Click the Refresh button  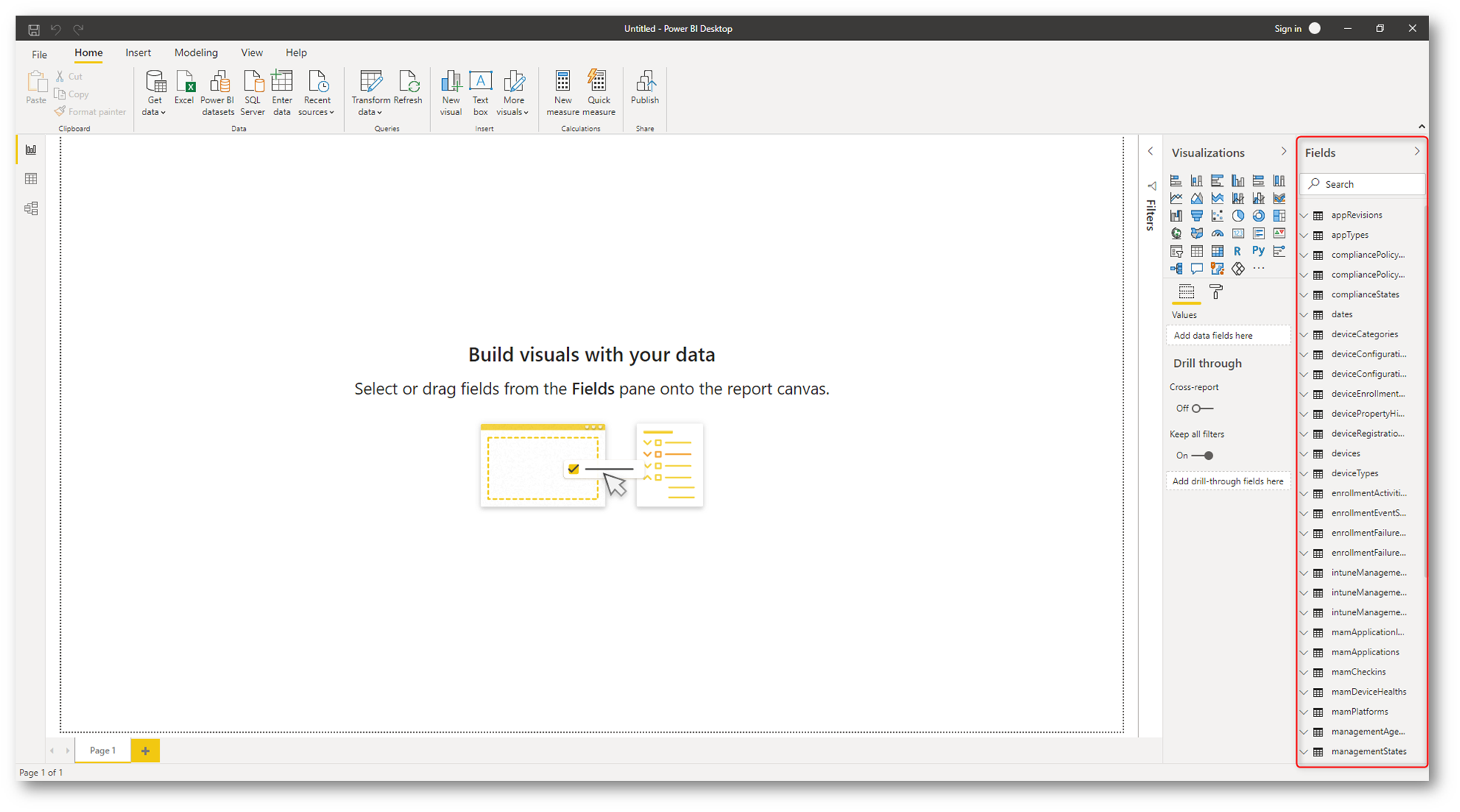point(408,88)
